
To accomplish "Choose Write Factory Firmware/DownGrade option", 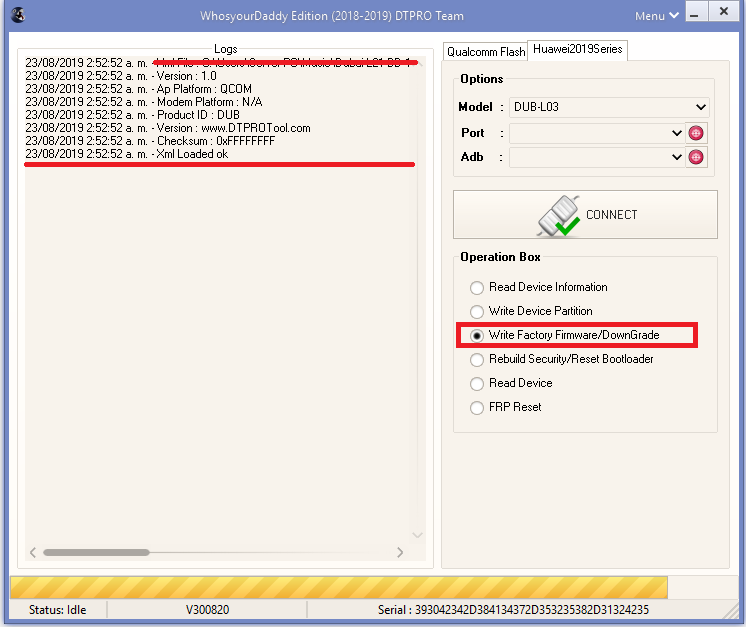I will [564, 335].
